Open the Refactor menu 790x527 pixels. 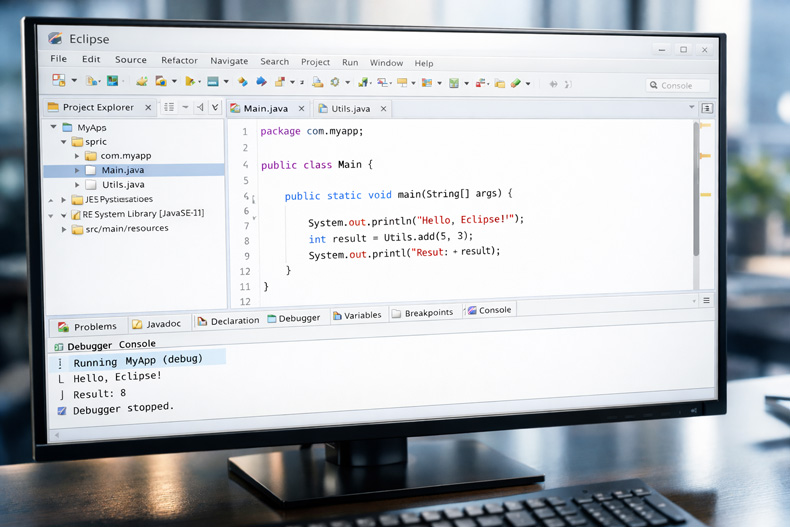coord(179,60)
